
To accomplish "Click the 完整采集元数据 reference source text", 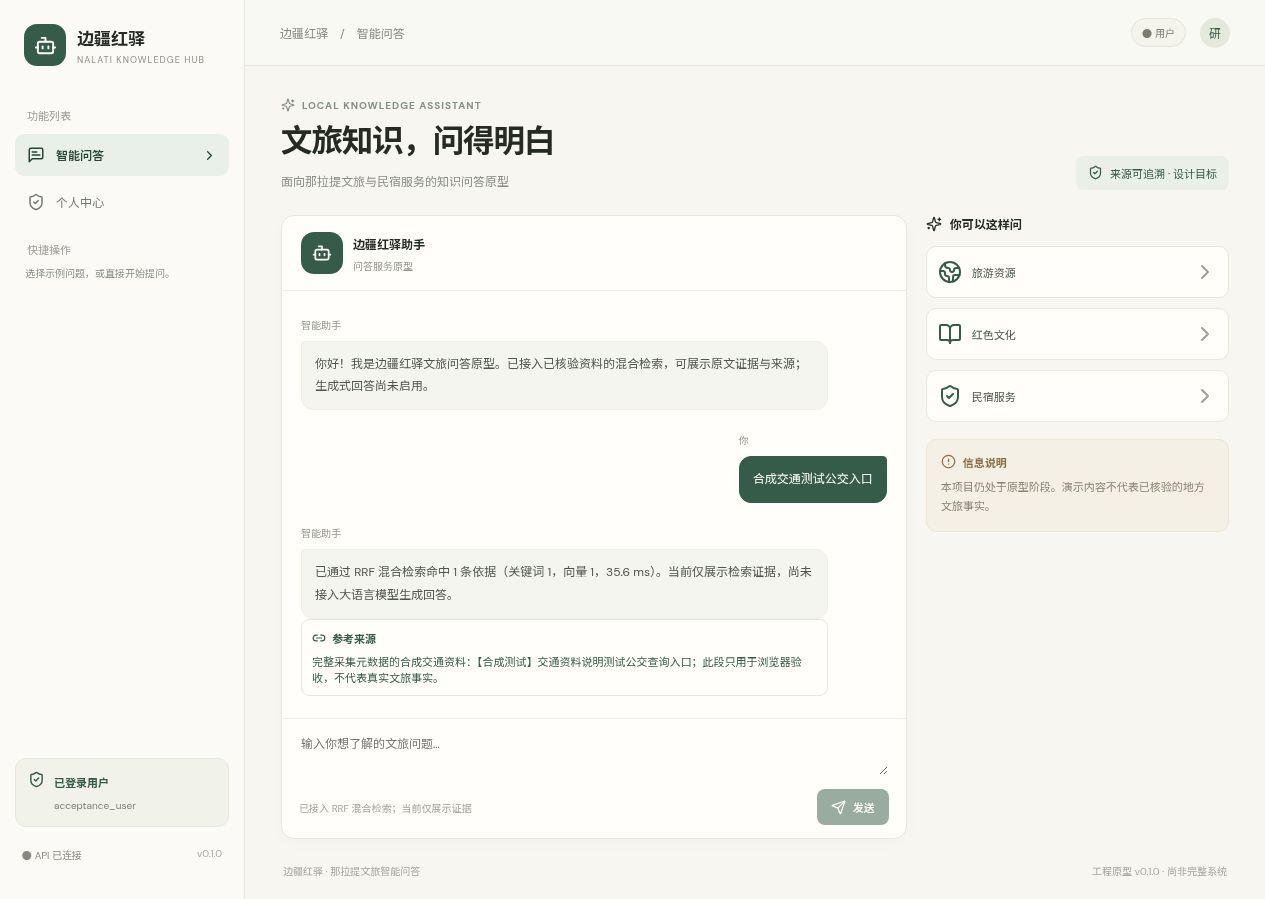I will coord(557,670).
